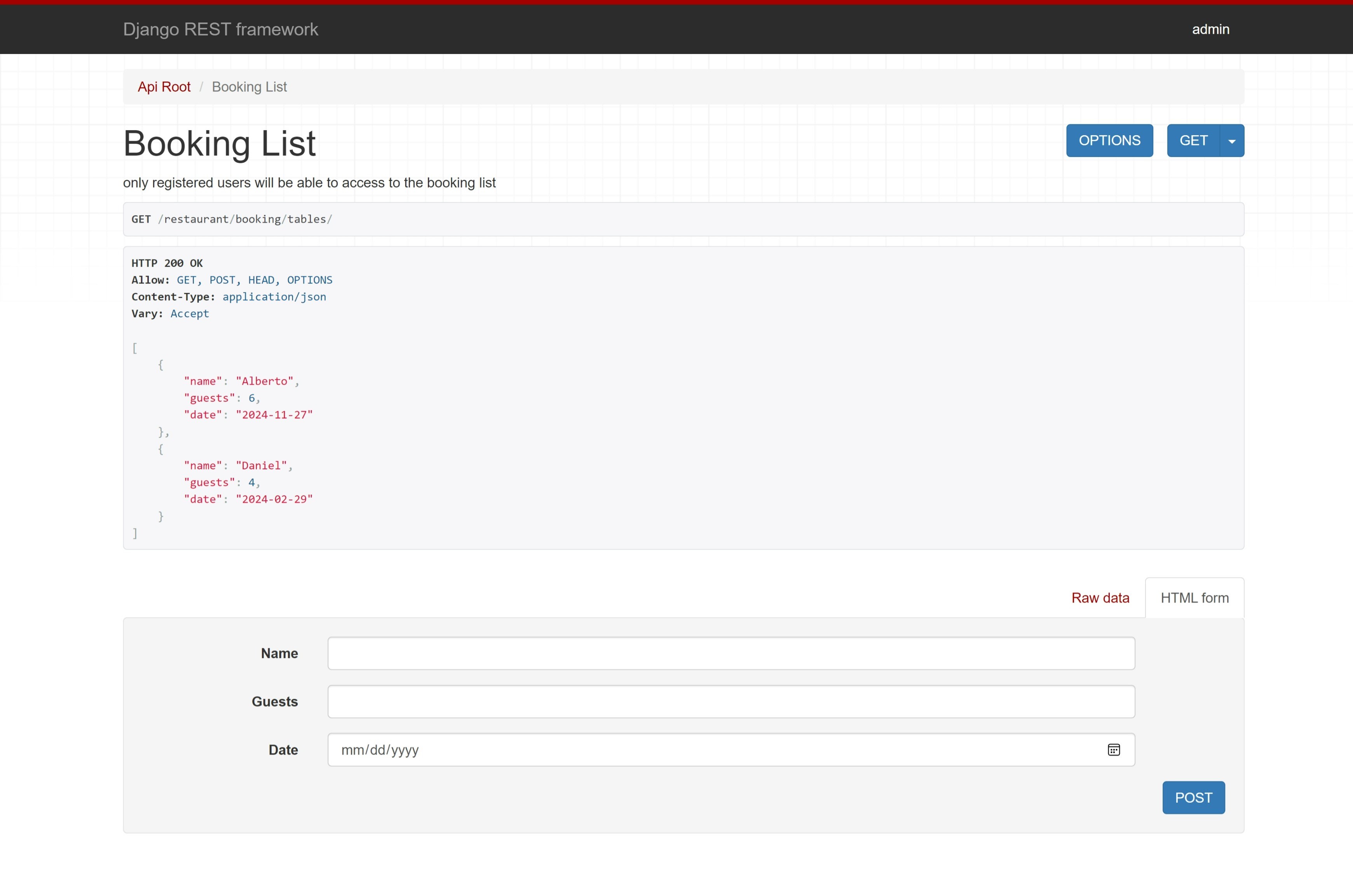Select the HTML form tab
This screenshot has width=1353, height=896.
[1194, 598]
